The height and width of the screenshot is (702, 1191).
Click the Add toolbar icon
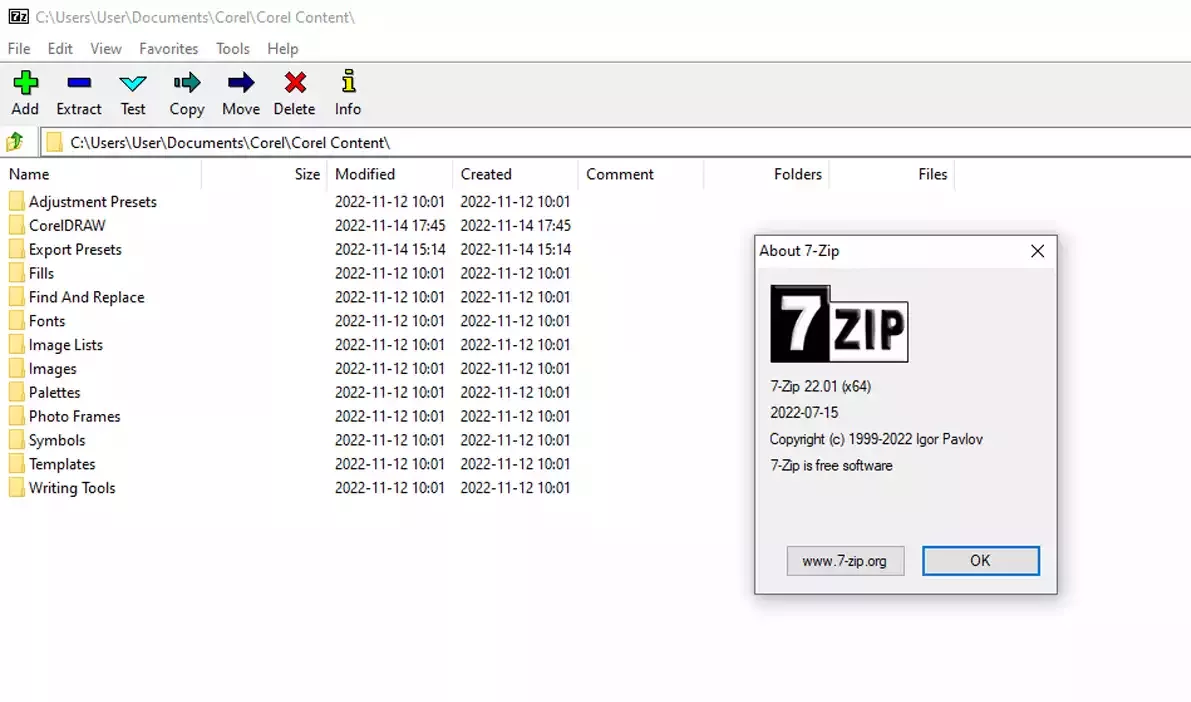[25, 83]
